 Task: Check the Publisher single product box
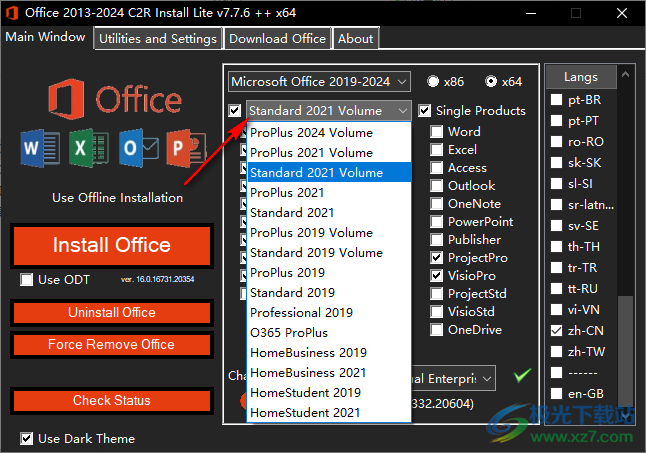pyautogui.click(x=436, y=239)
